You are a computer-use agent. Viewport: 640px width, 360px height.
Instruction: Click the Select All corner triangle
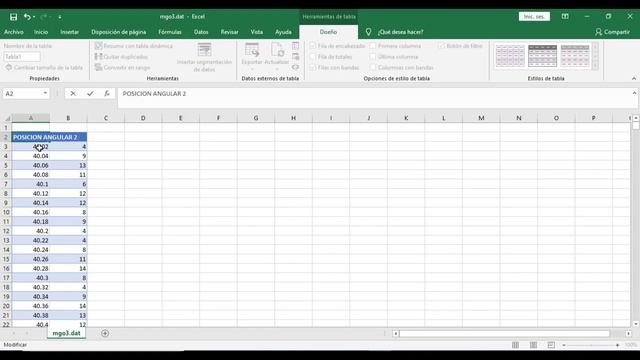pyautogui.click(x=7, y=118)
